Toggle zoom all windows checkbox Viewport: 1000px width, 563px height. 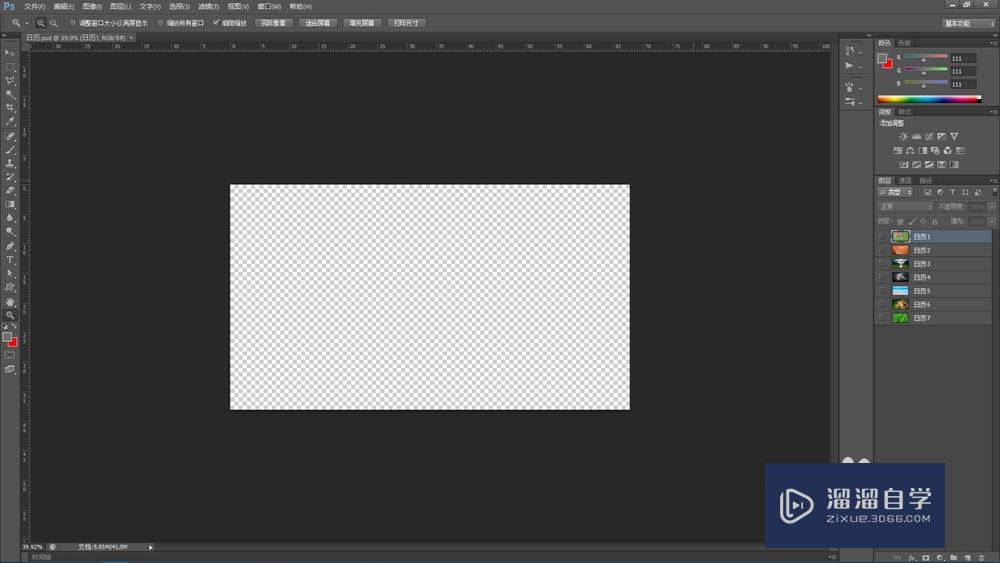[161, 23]
